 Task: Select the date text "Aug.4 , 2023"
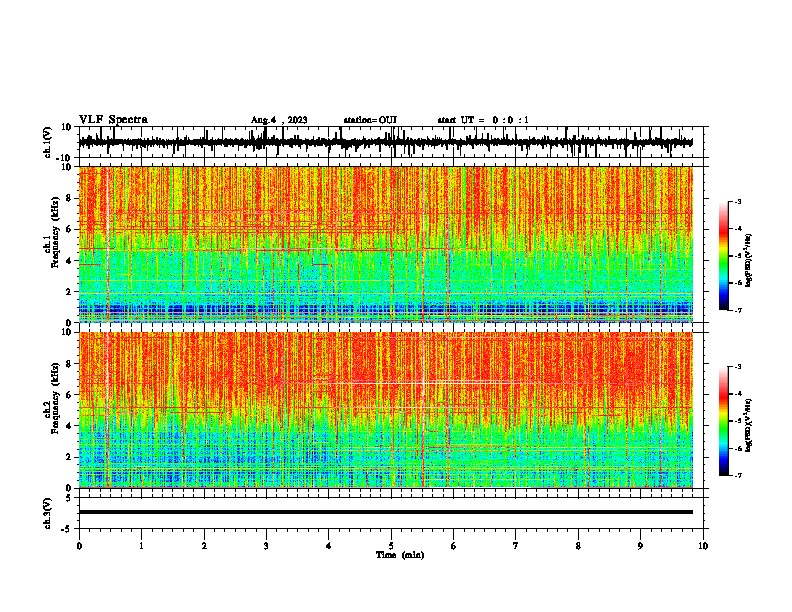tap(279, 120)
